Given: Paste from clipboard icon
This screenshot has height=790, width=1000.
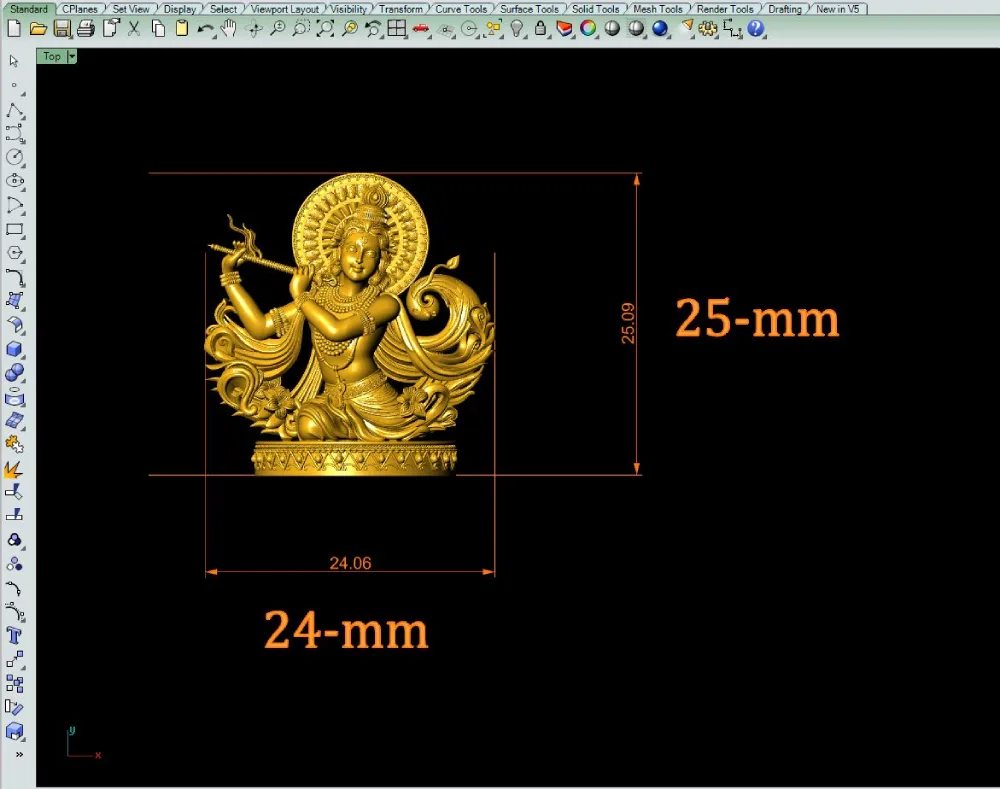Looking at the screenshot, I should click(x=182, y=29).
